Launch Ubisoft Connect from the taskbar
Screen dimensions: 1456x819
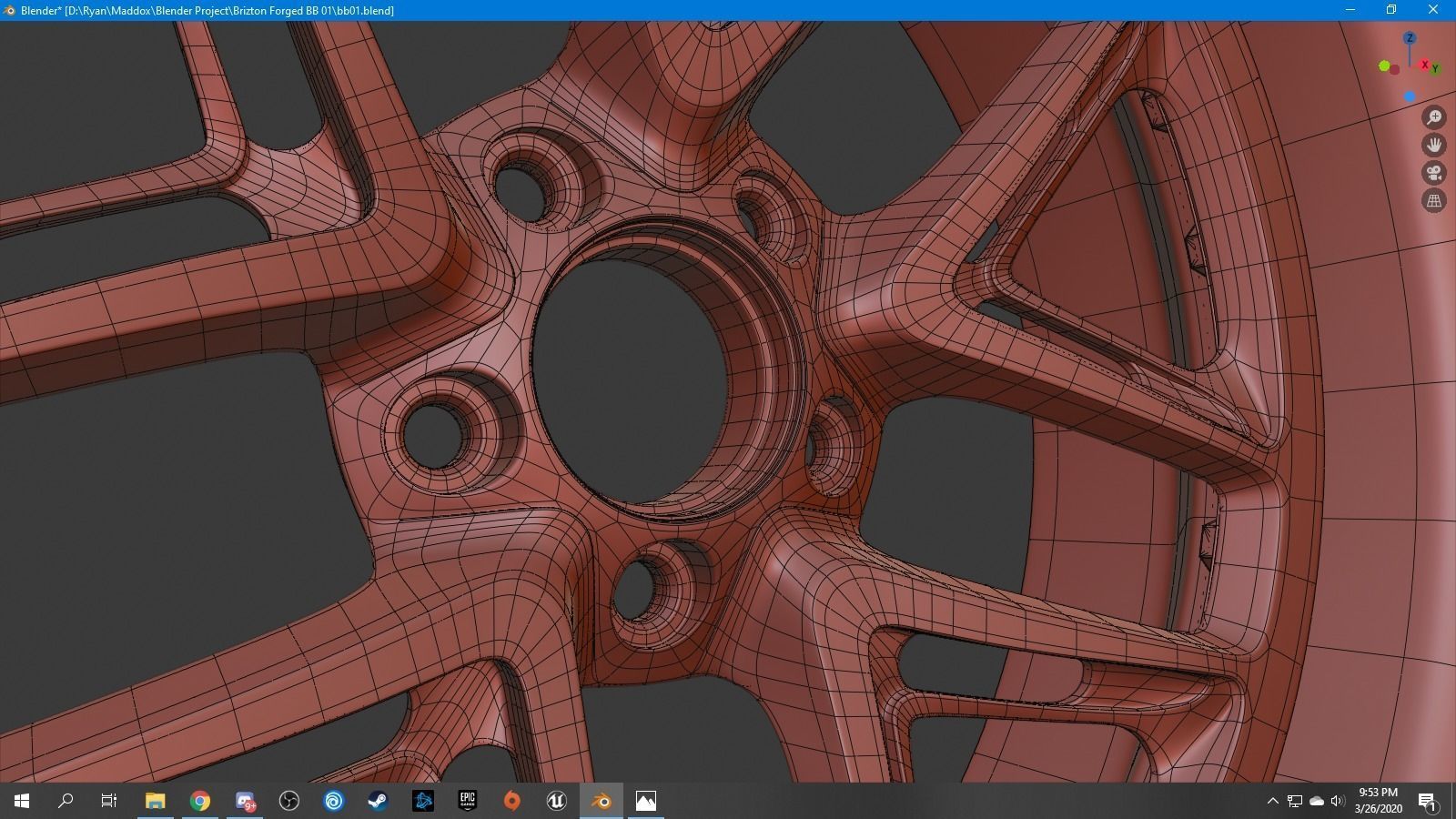point(334,801)
